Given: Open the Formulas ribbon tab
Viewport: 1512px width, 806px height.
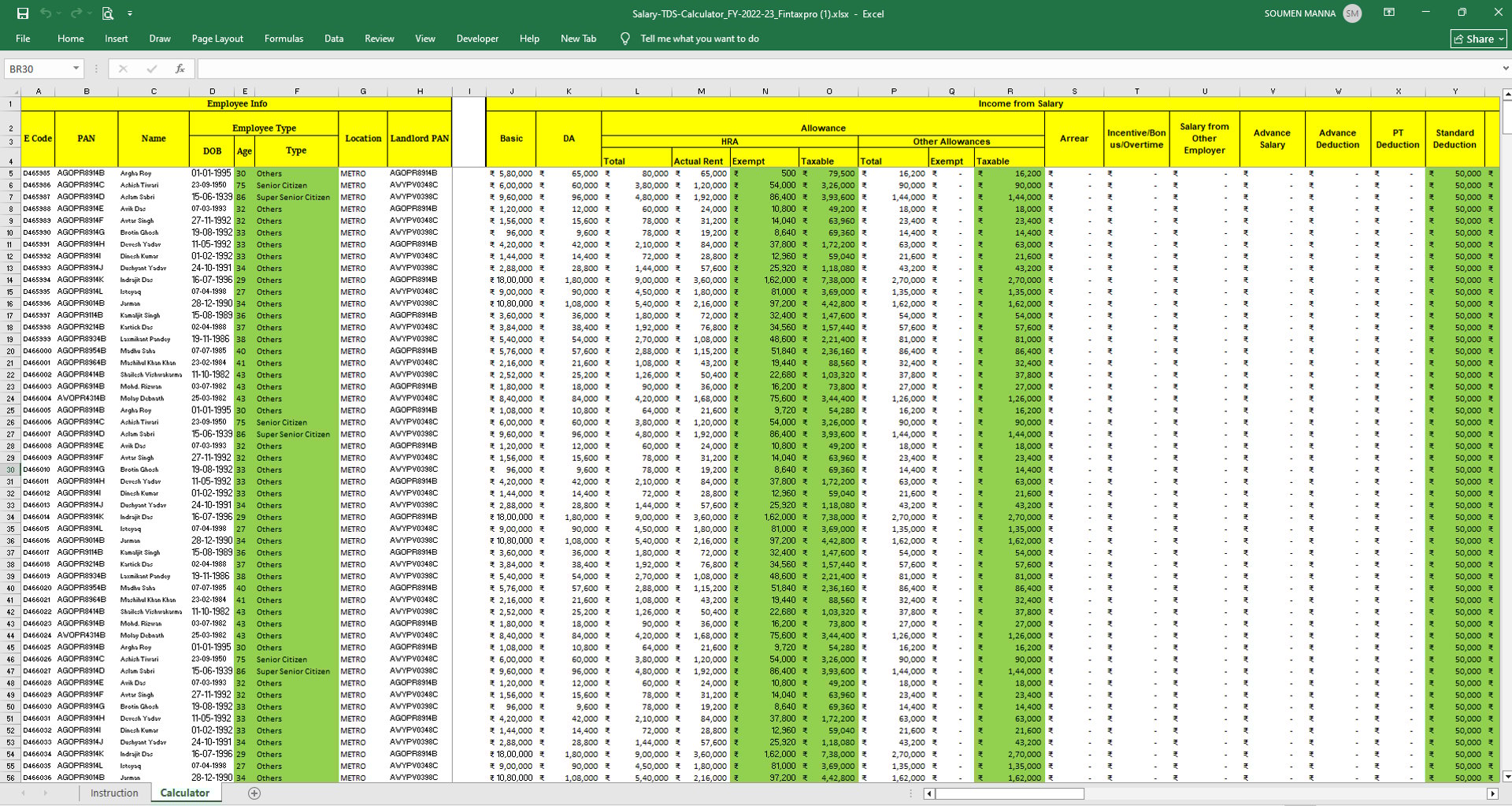Looking at the screenshot, I should (283, 39).
